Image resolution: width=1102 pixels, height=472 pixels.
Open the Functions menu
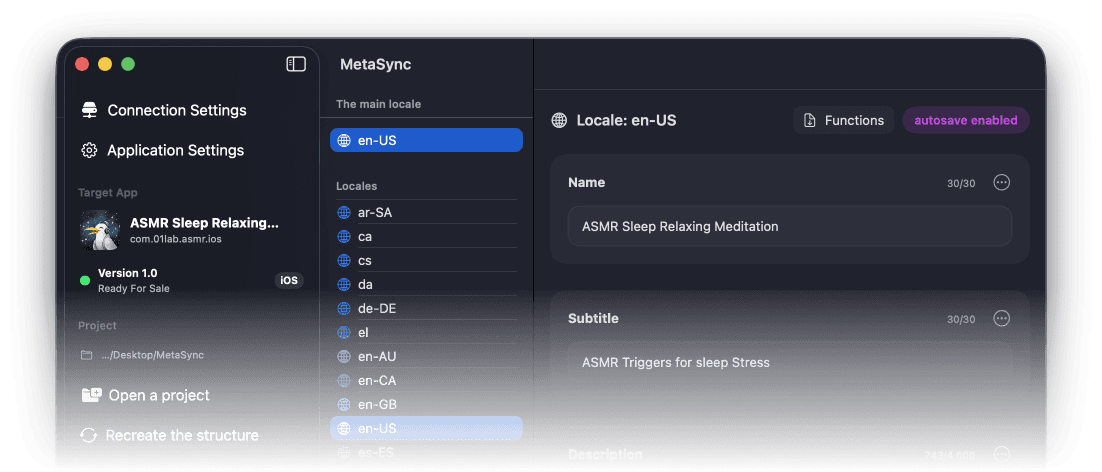[x=843, y=120]
